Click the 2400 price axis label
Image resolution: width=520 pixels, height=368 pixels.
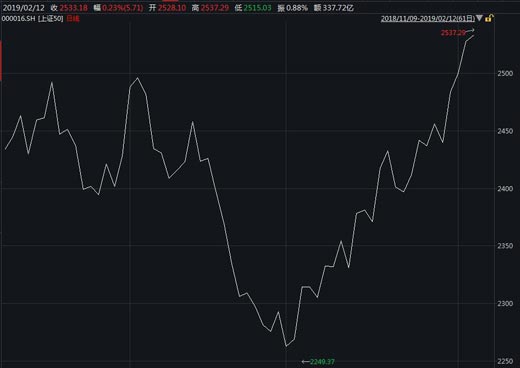click(x=505, y=189)
